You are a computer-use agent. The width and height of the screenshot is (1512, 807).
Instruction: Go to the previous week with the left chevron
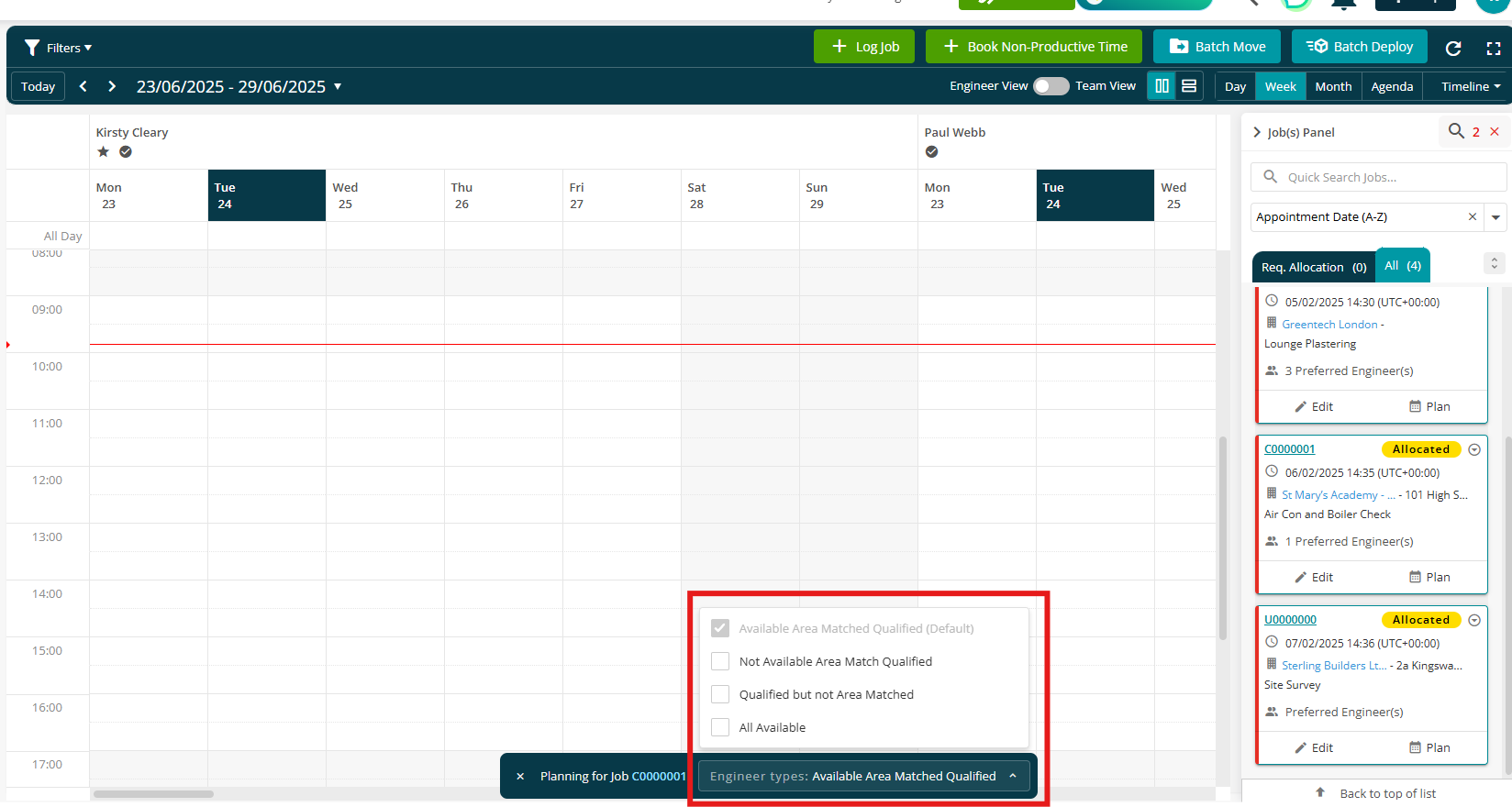(x=83, y=86)
